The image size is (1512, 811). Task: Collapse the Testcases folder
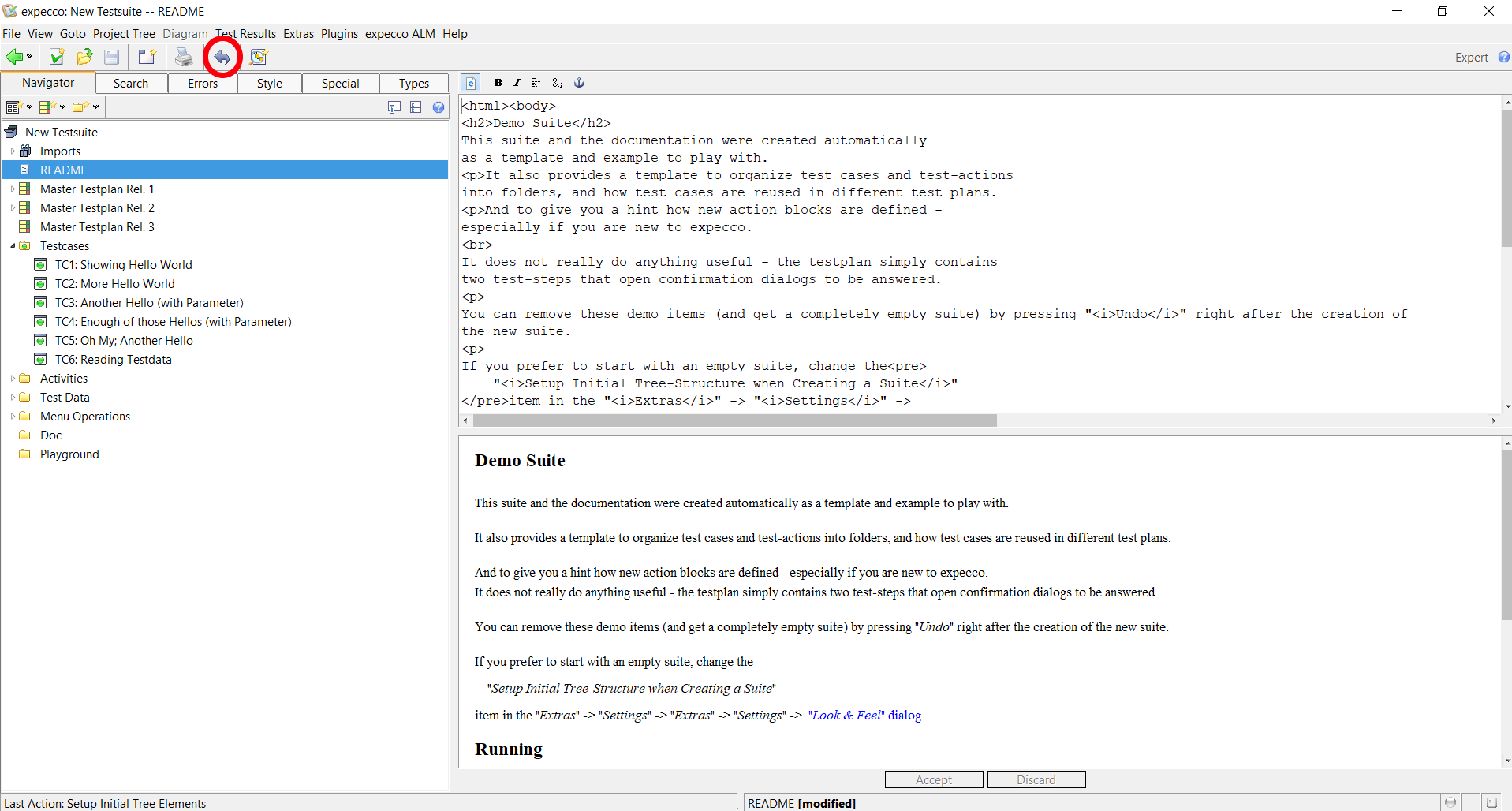(13, 246)
